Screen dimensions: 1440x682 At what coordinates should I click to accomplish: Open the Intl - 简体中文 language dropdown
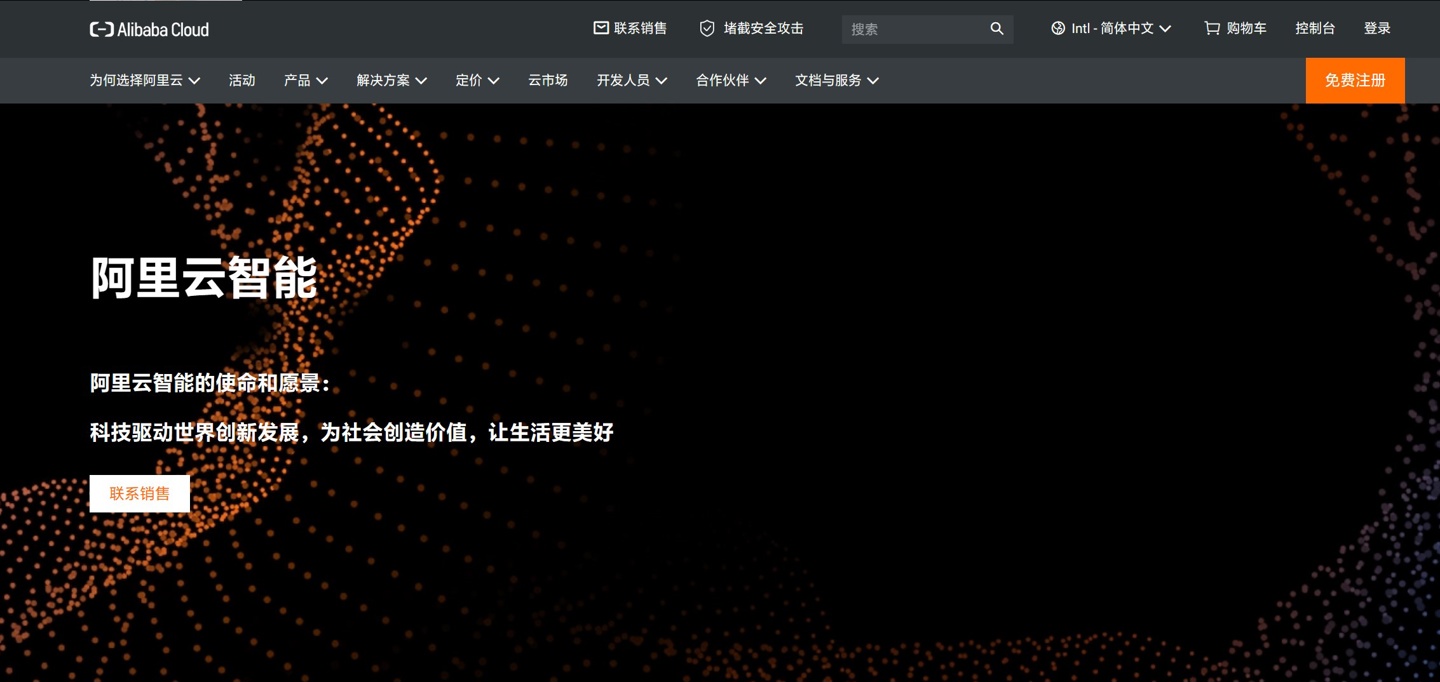pos(1111,29)
